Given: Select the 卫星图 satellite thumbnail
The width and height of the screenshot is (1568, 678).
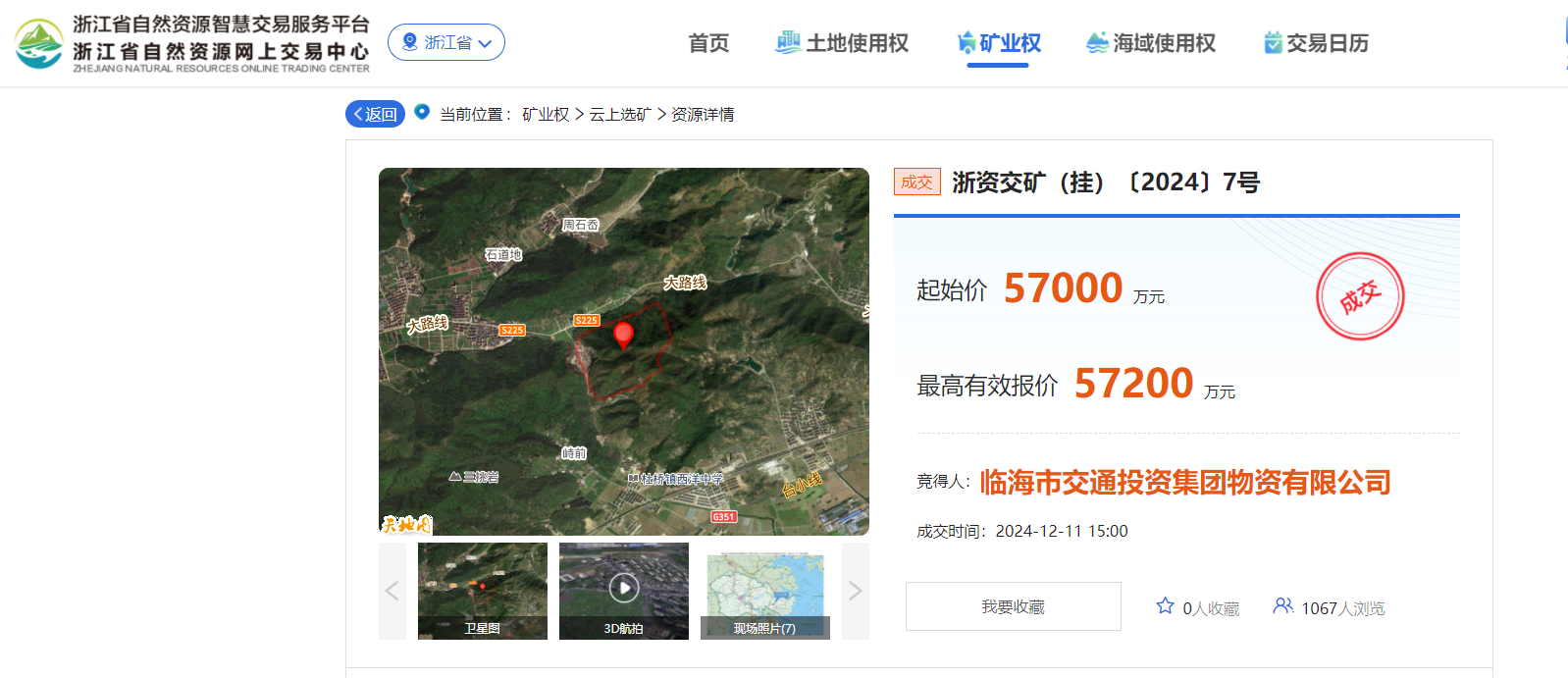Looking at the screenshot, I should [x=483, y=591].
